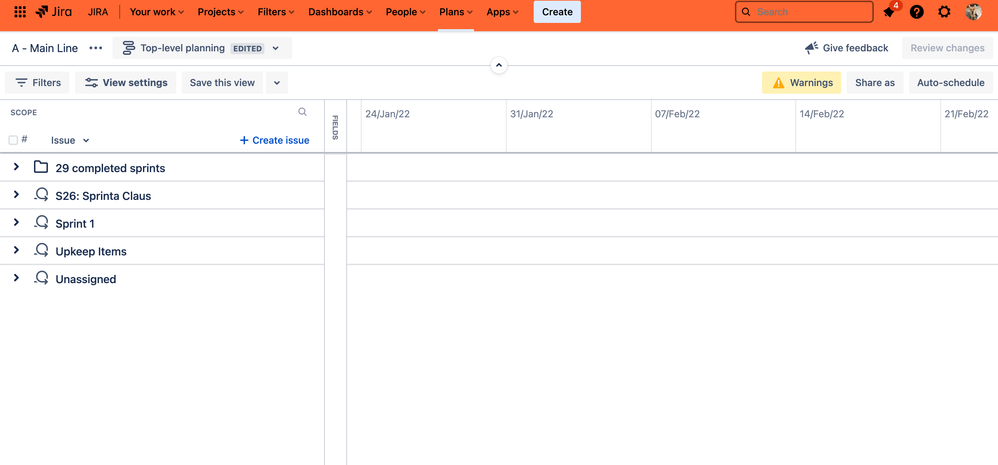Open the Apps menu
Image resolution: width=998 pixels, height=465 pixels.
(502, 11)
